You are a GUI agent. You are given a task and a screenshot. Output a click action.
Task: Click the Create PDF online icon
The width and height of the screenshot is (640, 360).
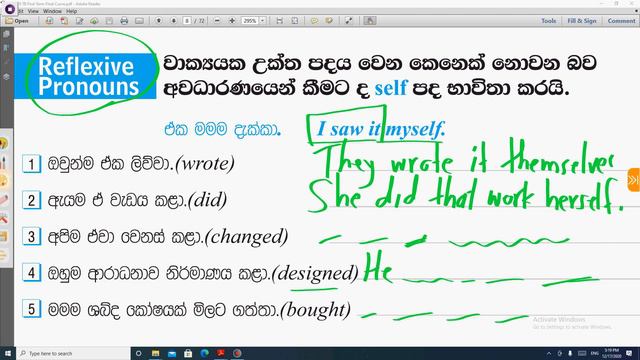(49, 21)
